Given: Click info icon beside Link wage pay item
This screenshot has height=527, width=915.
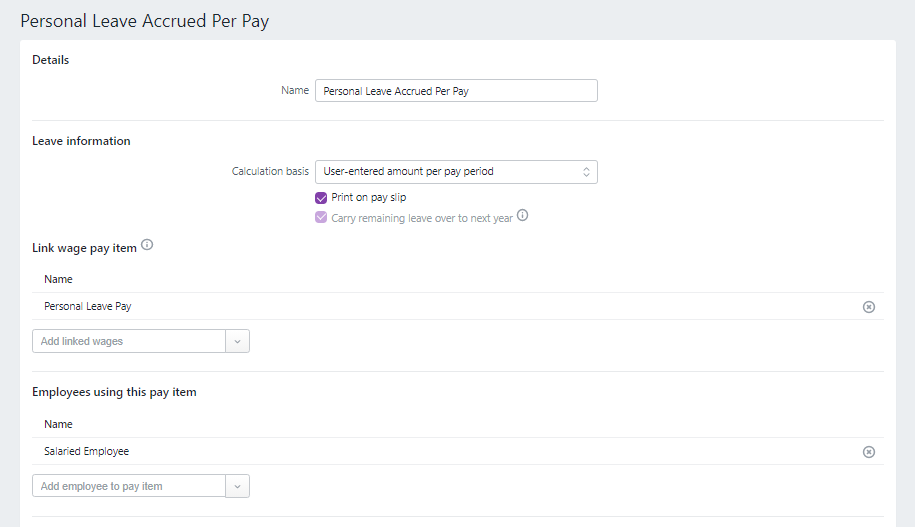Looking at the screenshot, I should click(x=147, y=245).
